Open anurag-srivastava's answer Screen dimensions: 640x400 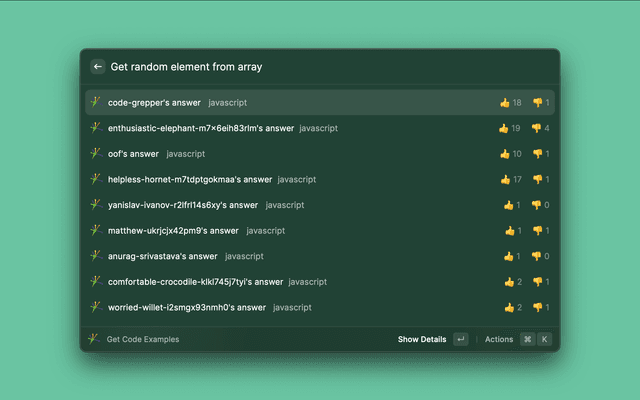click(162, 256)
